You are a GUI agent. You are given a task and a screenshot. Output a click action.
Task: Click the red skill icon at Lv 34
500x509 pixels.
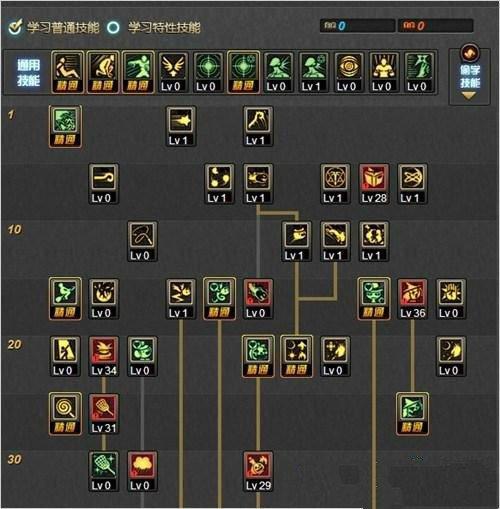point(104,357)
